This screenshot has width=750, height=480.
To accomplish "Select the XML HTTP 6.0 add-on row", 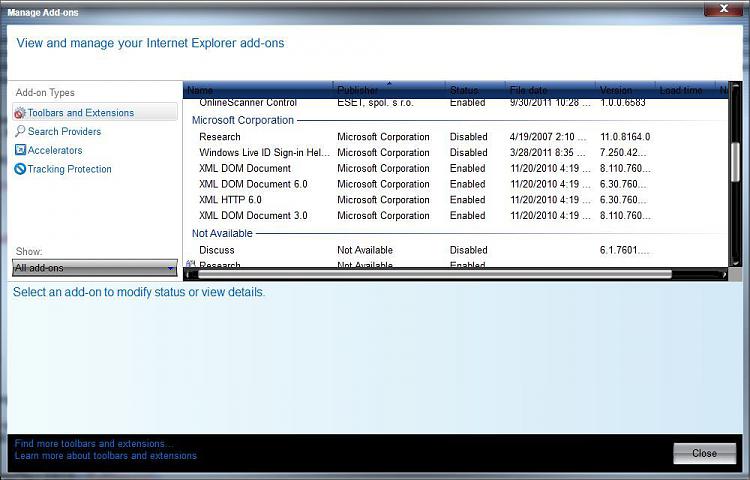I will [x=455, y=200].
